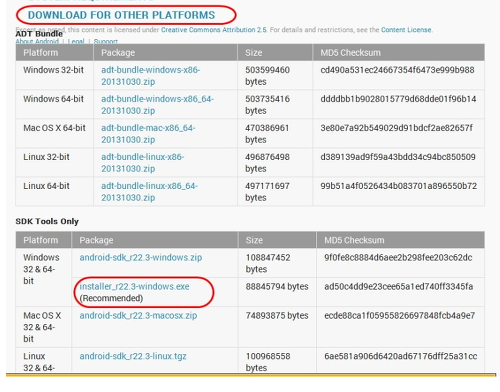Viewport: 500px width, 392px height.
Task: Download adt-bundle-windows-x86_64-20131030.zip
Action: click(x=157, y=105)
